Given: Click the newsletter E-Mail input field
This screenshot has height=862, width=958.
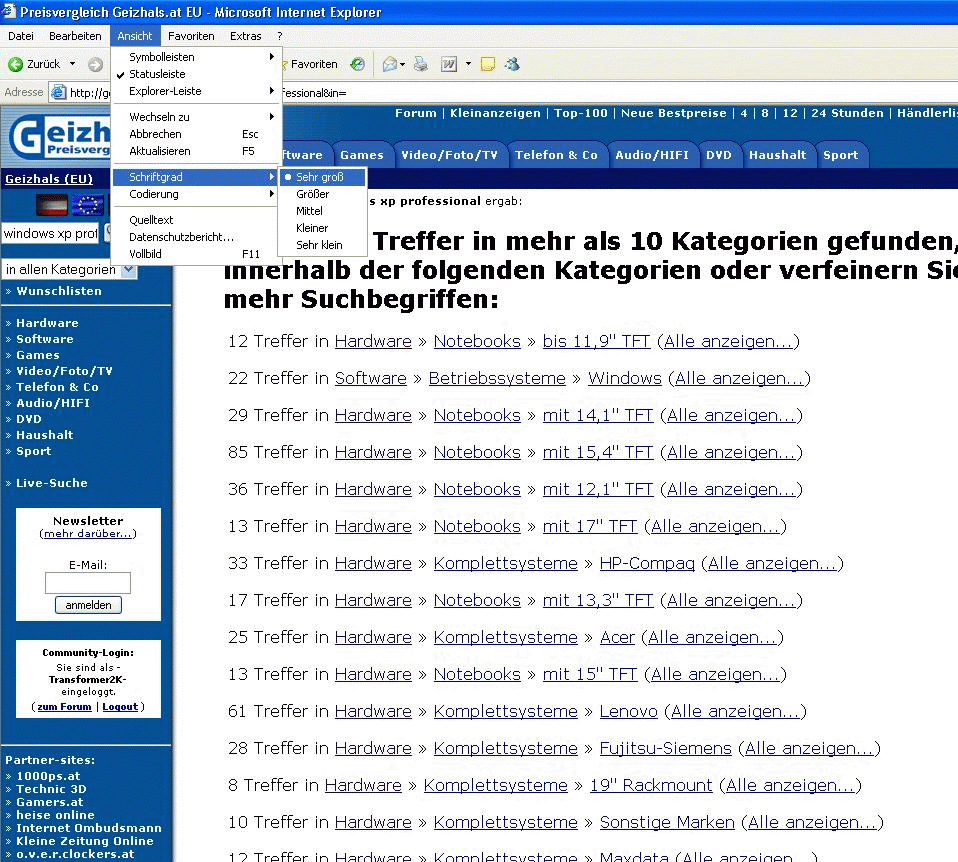Looking at the screenshot, I should pyautogui.click(x=88, y=583).
